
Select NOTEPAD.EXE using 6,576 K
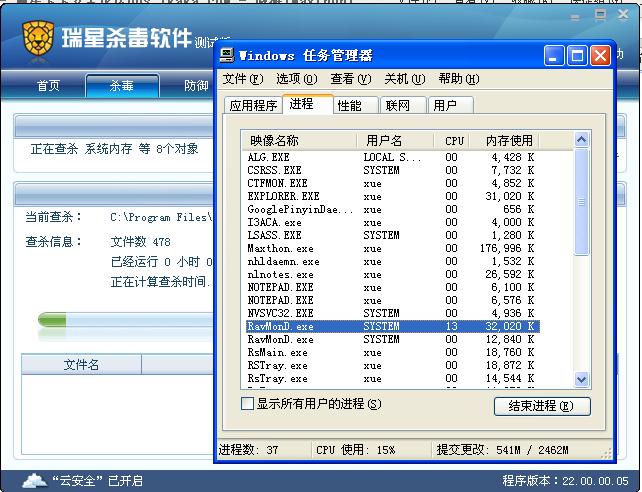point(392,300)
